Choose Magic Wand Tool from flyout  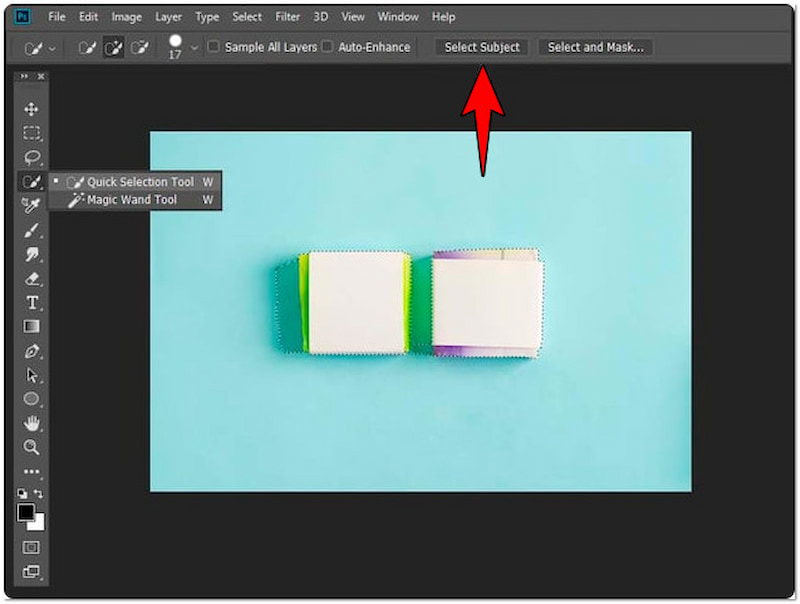point(131,200)
